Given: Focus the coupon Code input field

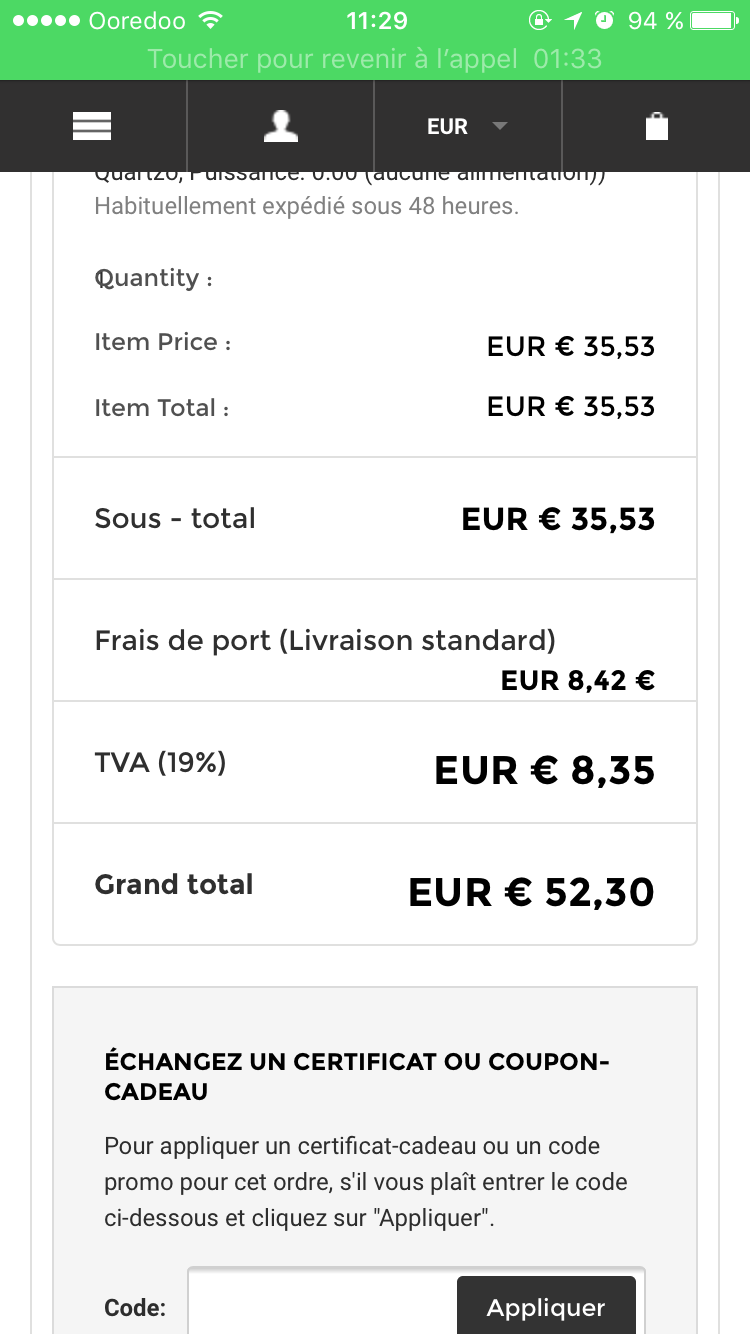Looking at the screenshot, I should [x=322, y=1306].
